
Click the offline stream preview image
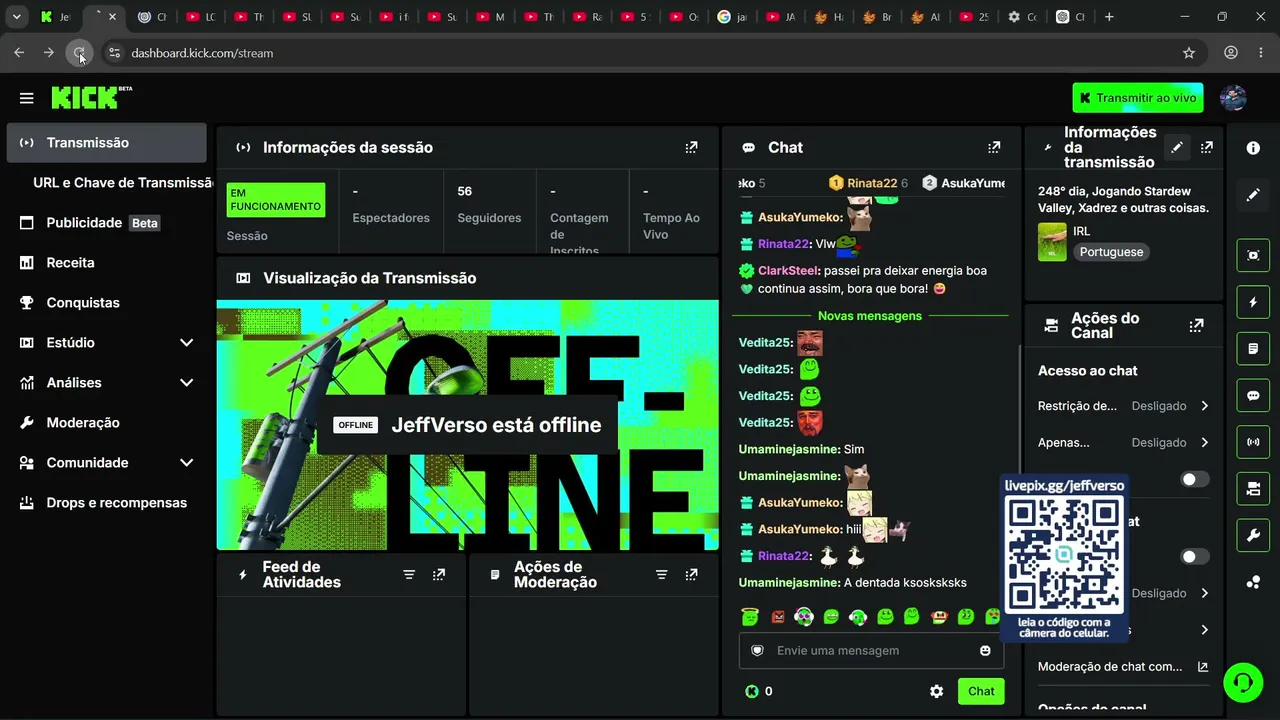pos(468,425)
